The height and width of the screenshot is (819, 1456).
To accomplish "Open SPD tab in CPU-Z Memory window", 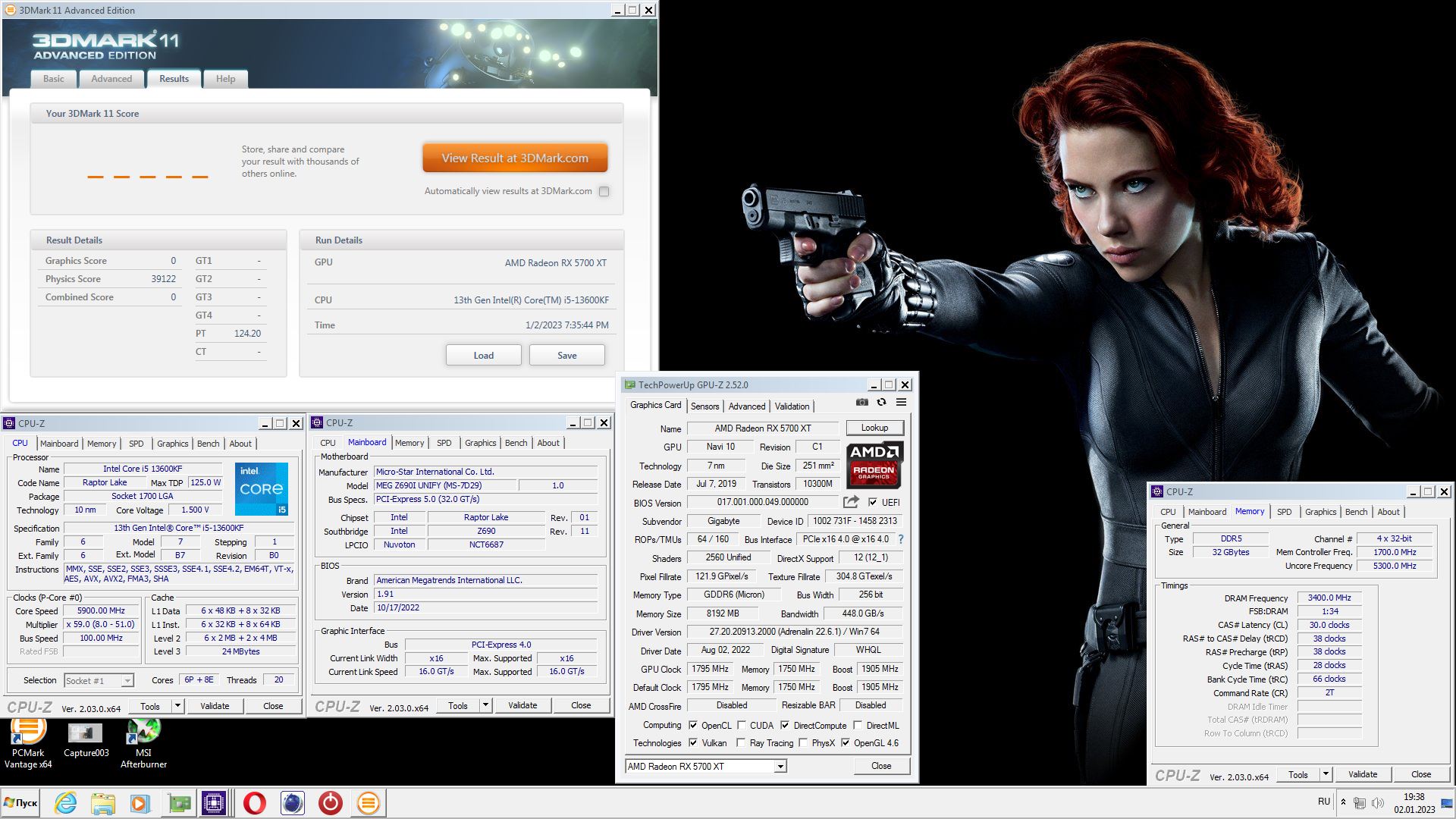I will pos(1284,512).
